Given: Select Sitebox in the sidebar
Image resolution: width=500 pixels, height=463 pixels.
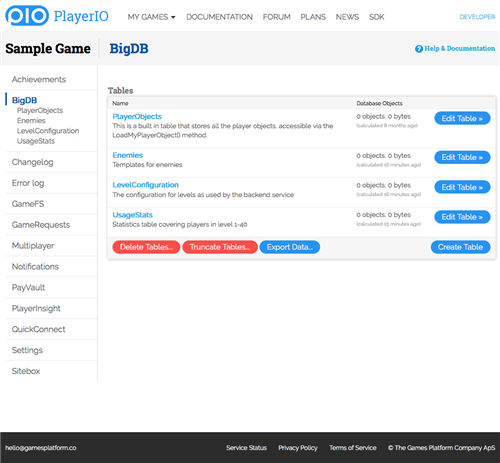Looking at the screenshot, I should [26, 371].
